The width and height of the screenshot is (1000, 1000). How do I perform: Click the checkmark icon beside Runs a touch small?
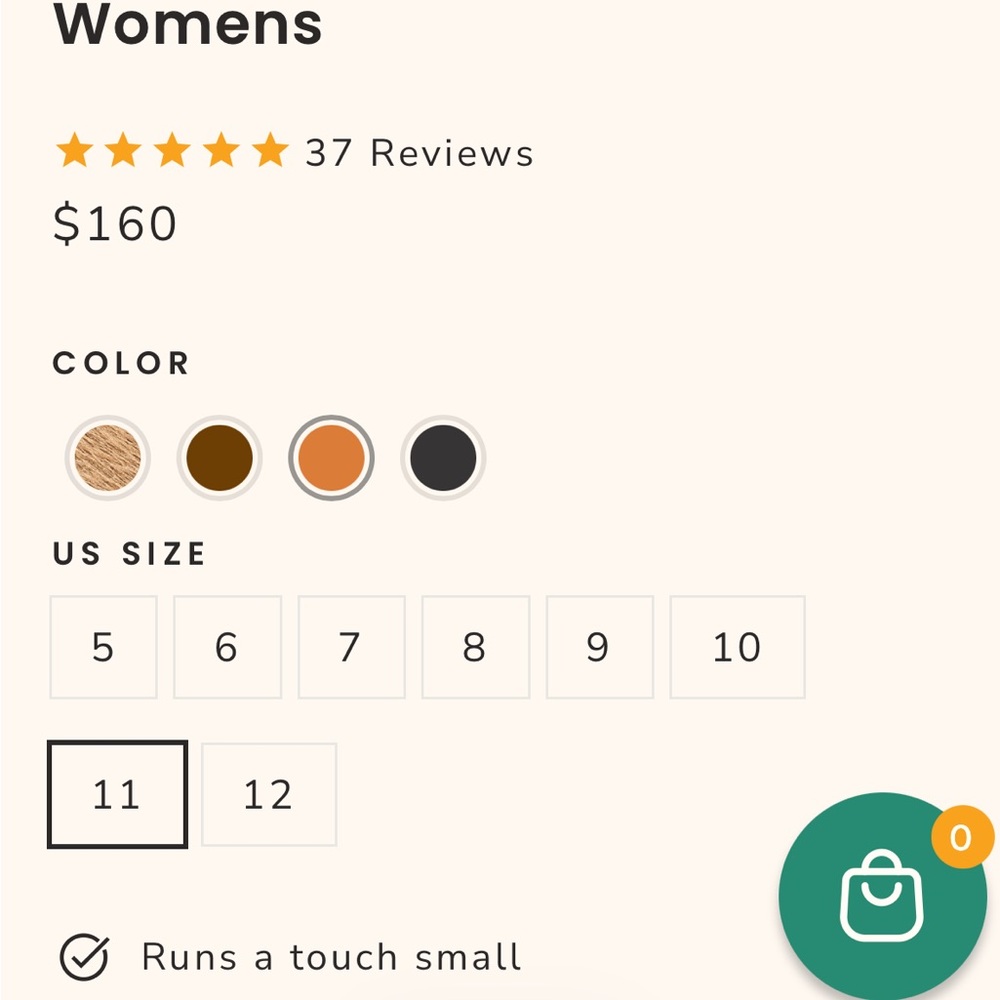tap(84, 957)
